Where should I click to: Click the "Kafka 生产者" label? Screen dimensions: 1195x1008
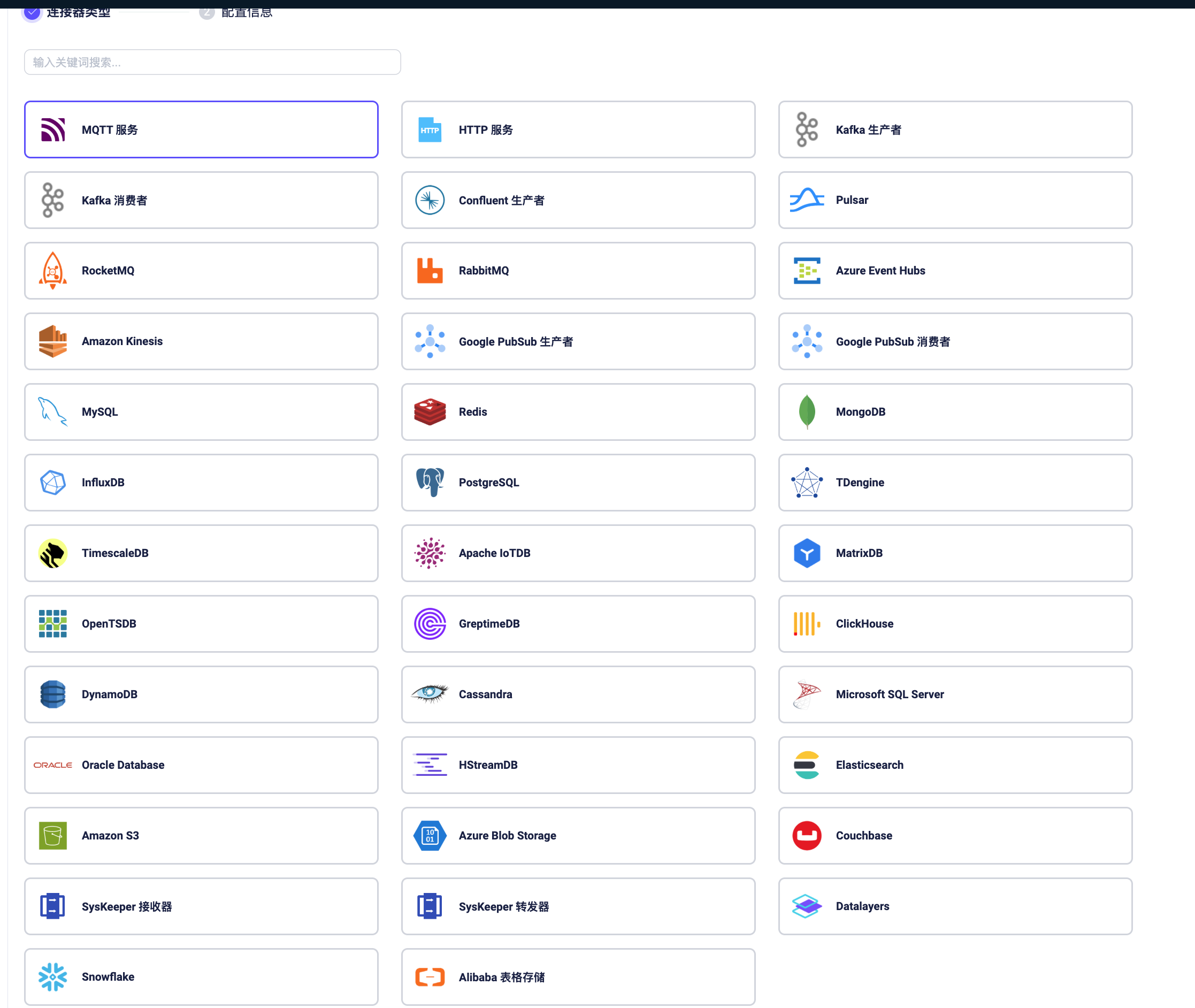point(868,129)
